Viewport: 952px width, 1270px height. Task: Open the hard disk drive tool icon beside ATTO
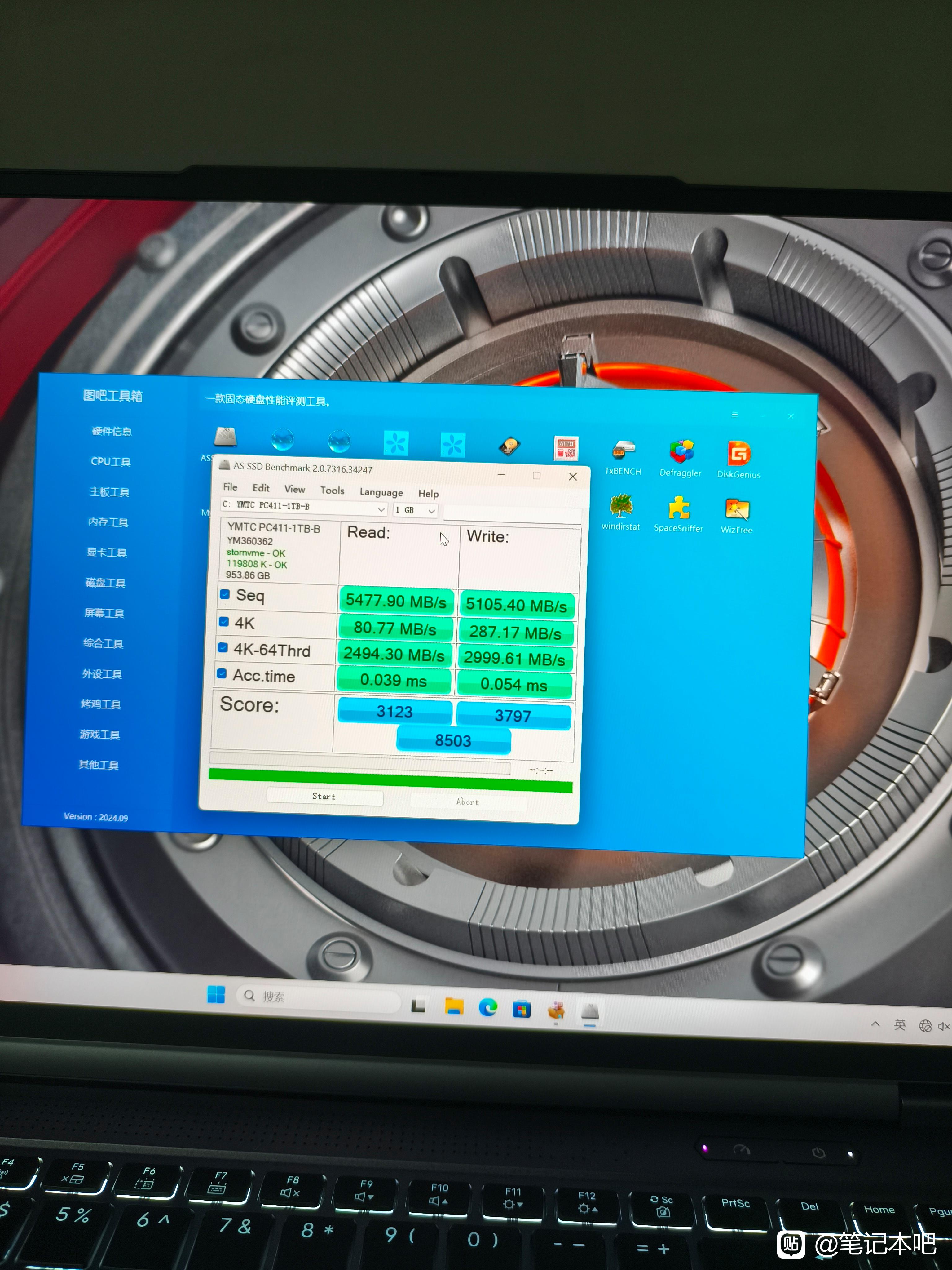coord(509,446)
